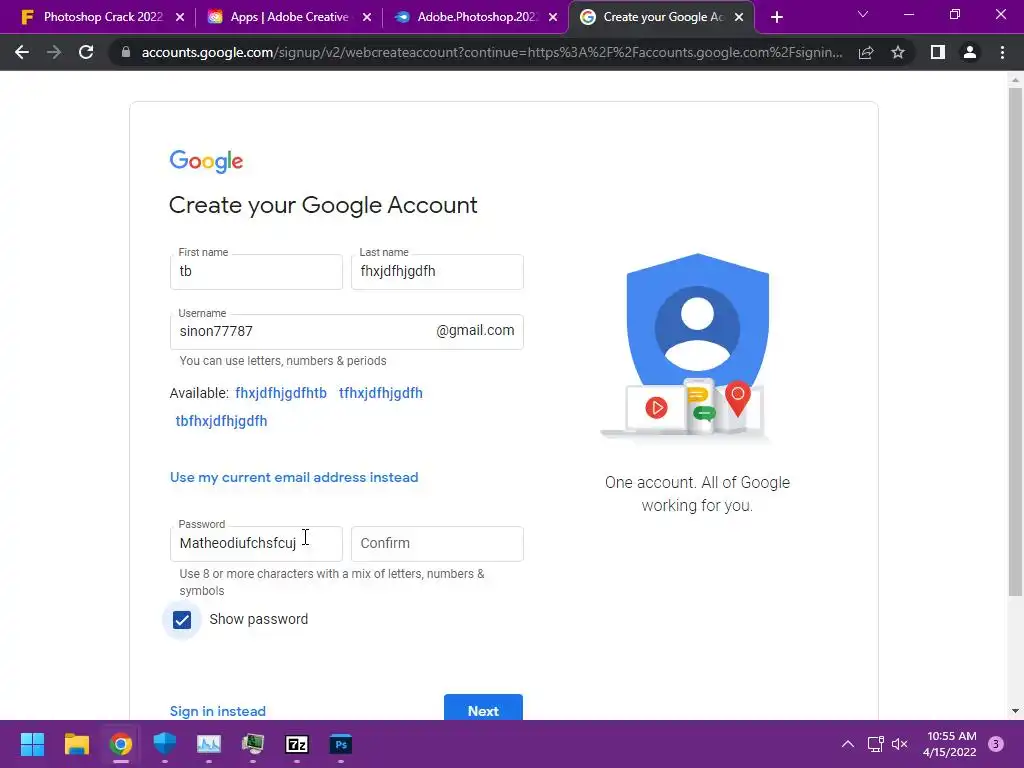
Task: Click the Show password label text
Action: click(259, 619)
